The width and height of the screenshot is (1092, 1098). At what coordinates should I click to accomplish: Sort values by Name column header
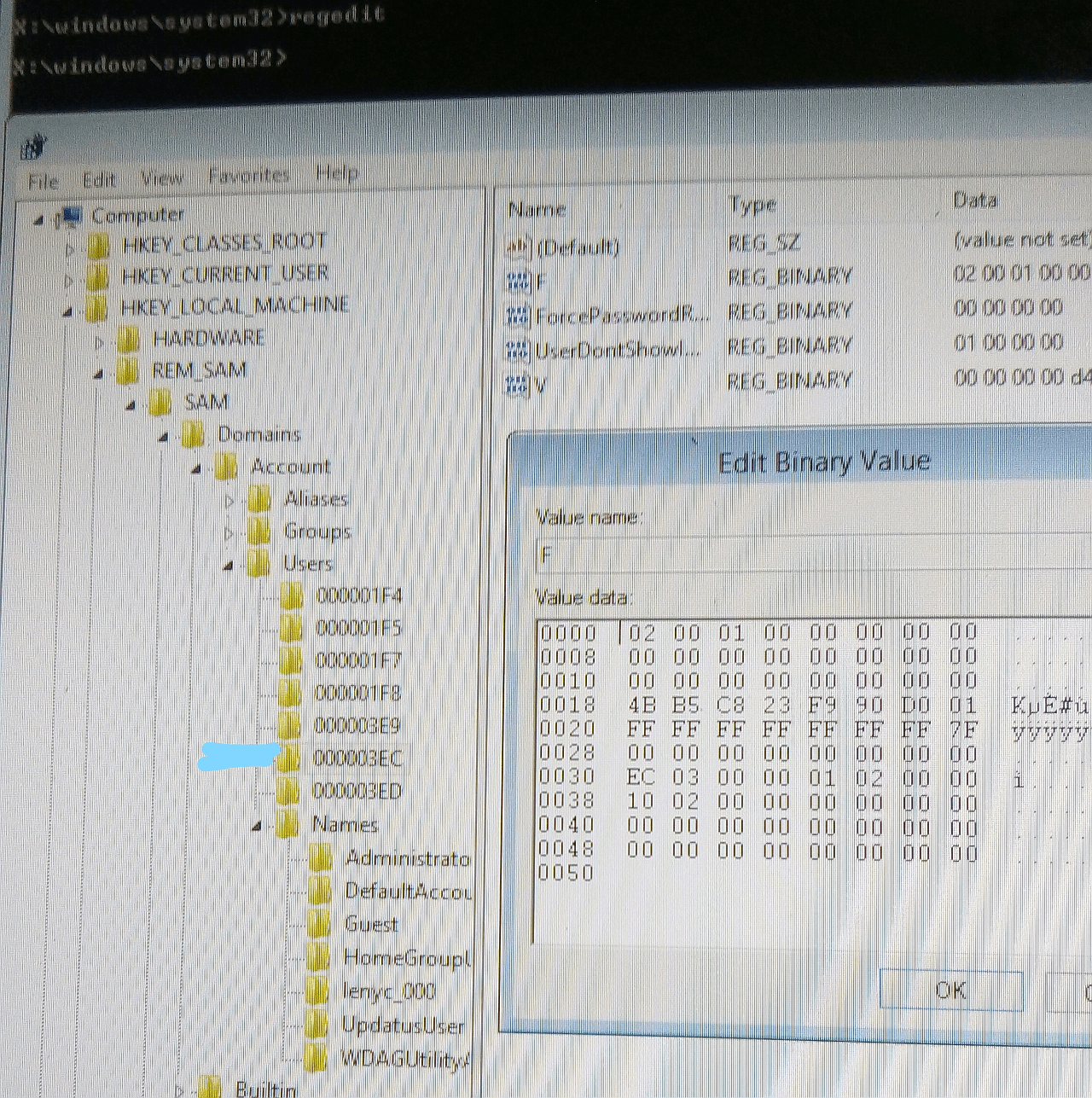537,209
